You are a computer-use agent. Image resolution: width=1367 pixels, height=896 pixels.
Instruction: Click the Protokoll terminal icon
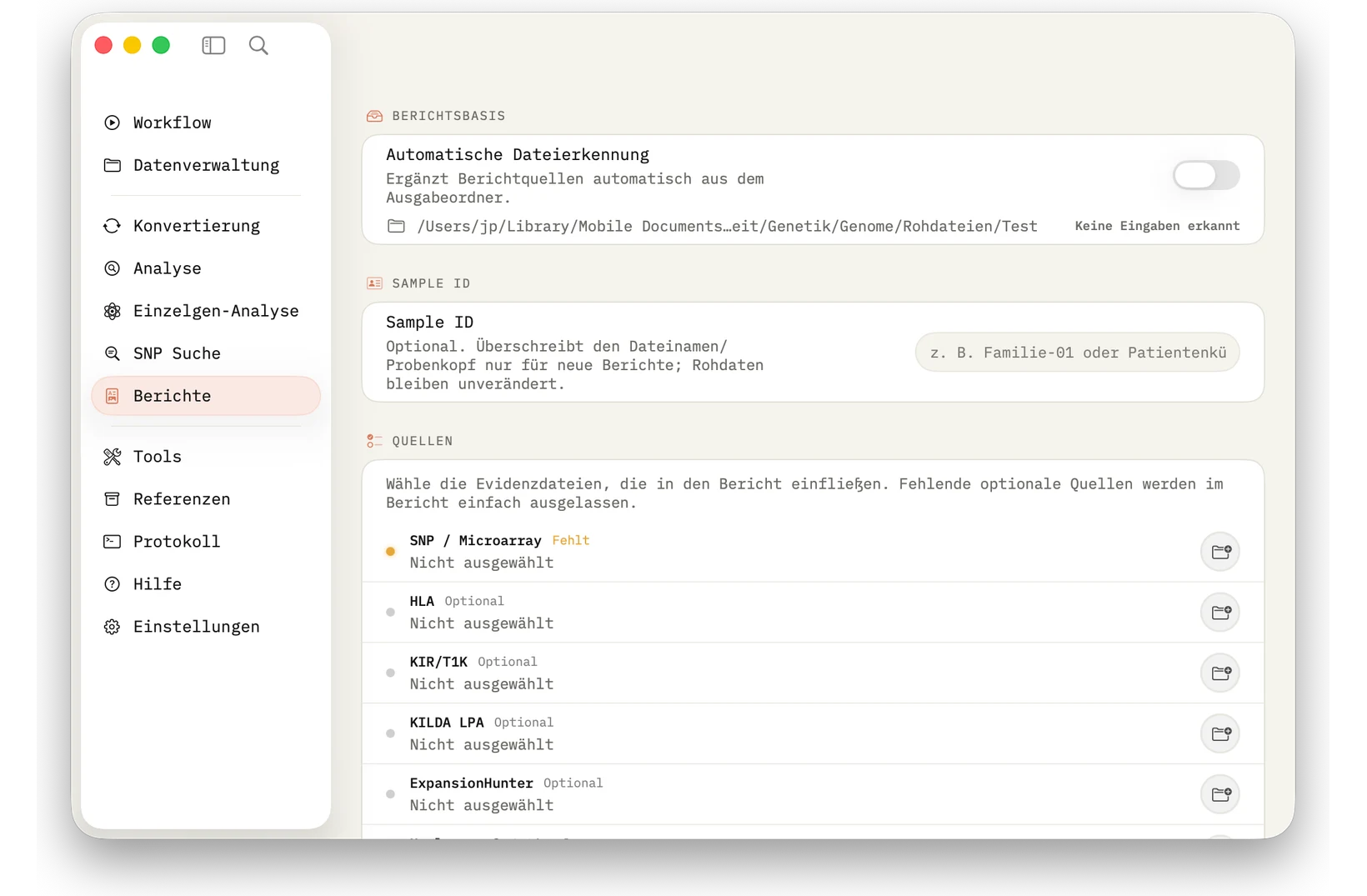112,542
